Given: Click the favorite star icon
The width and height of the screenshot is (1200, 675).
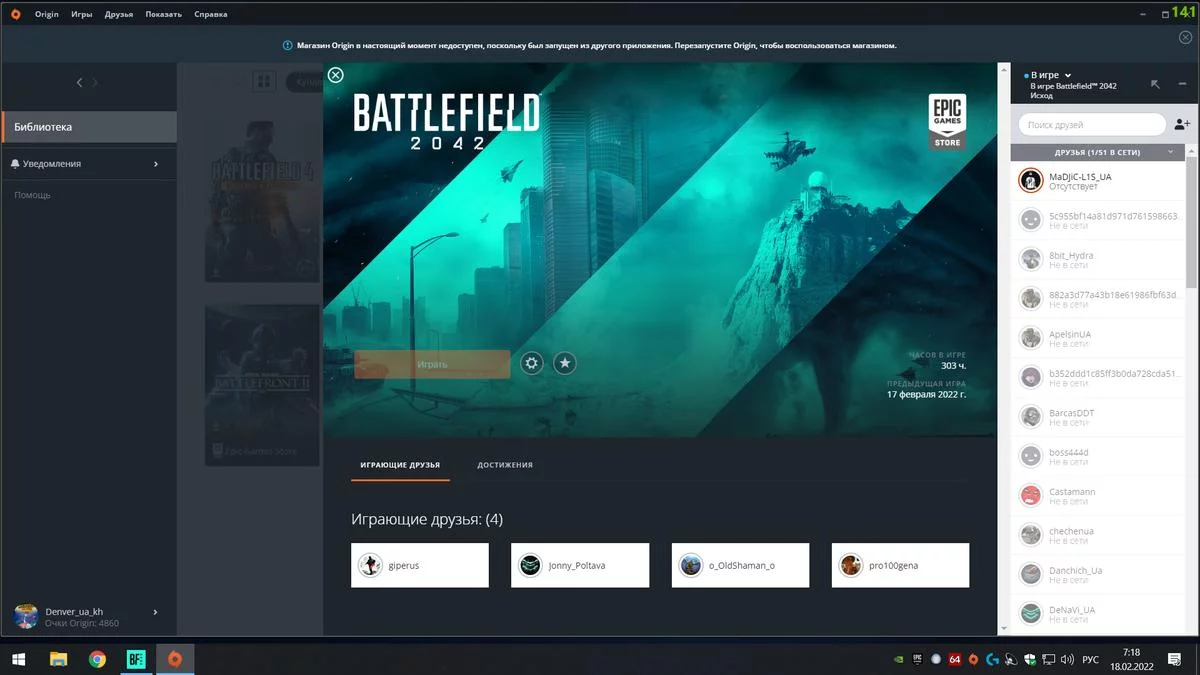Looking at the screenshot, I should point(565,363).
